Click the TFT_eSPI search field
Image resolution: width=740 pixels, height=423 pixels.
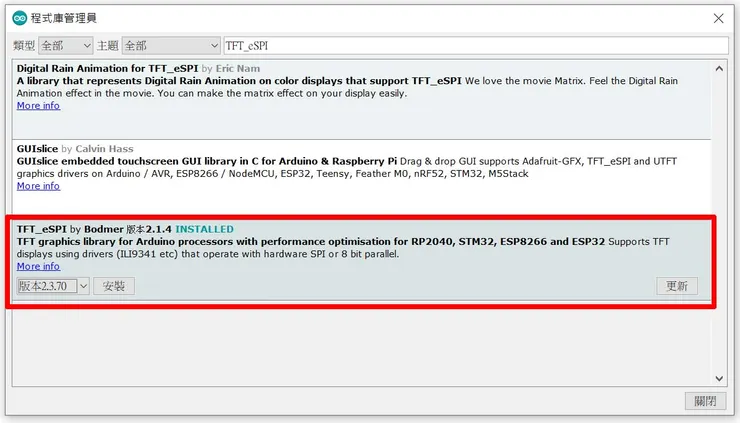tap(476, 46)
